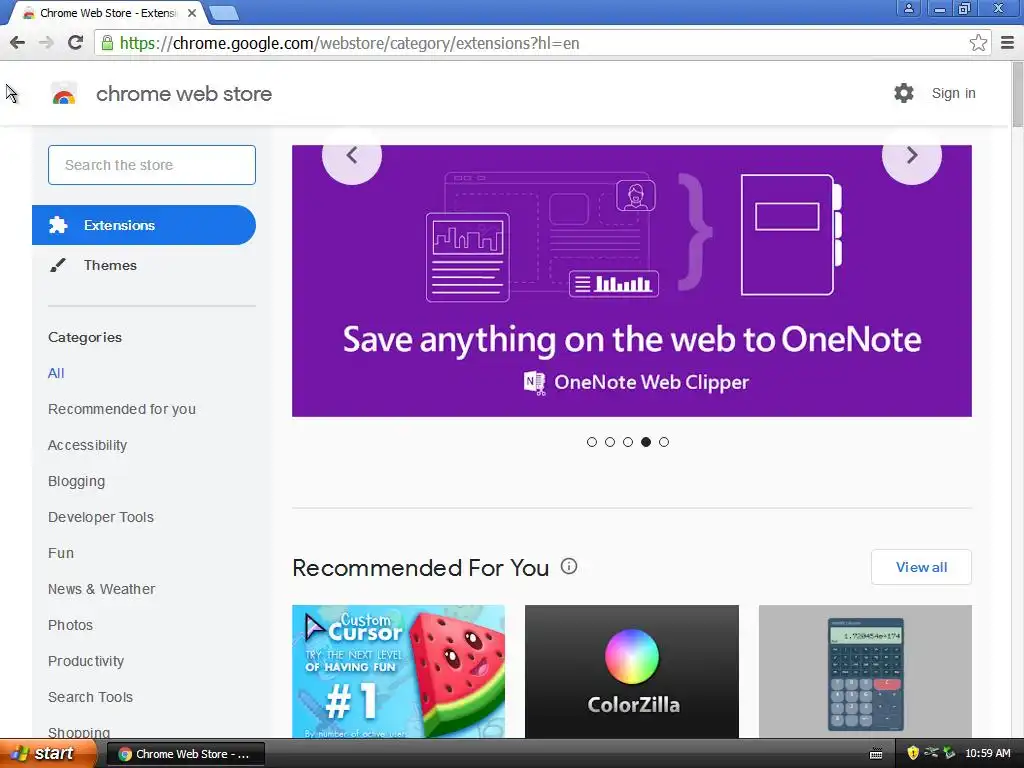Select the fourth carousel dot
The height and width of the screenshot is (768, 1024).
tap(646, 442)
